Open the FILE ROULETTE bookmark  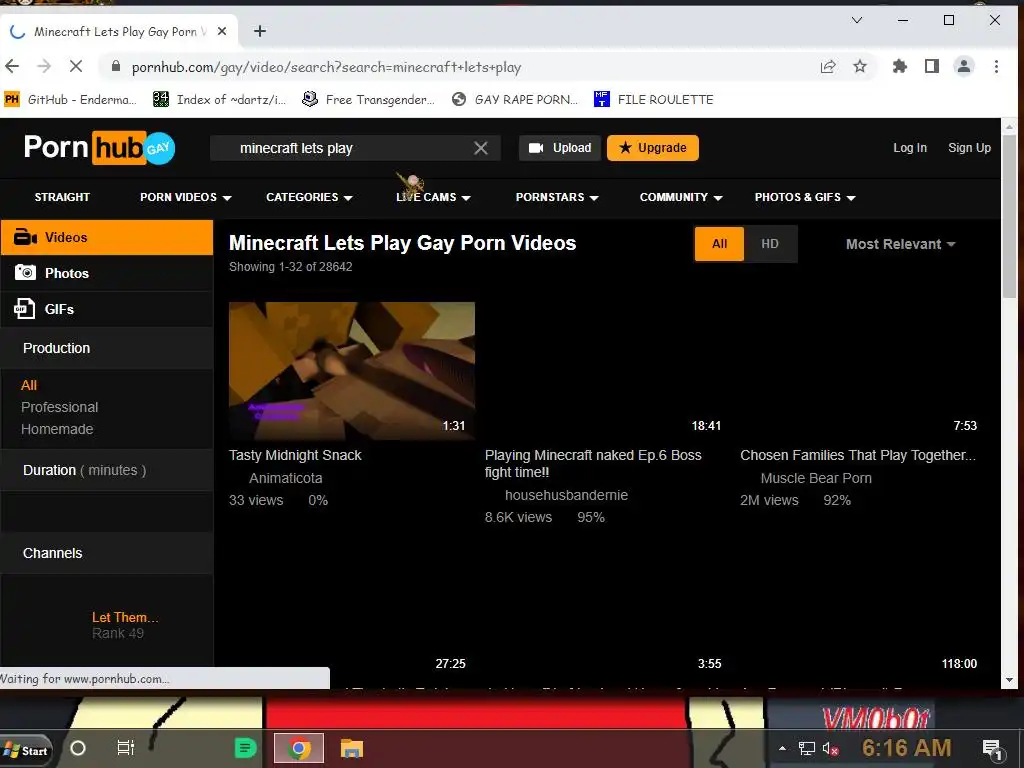coord(654,99)
